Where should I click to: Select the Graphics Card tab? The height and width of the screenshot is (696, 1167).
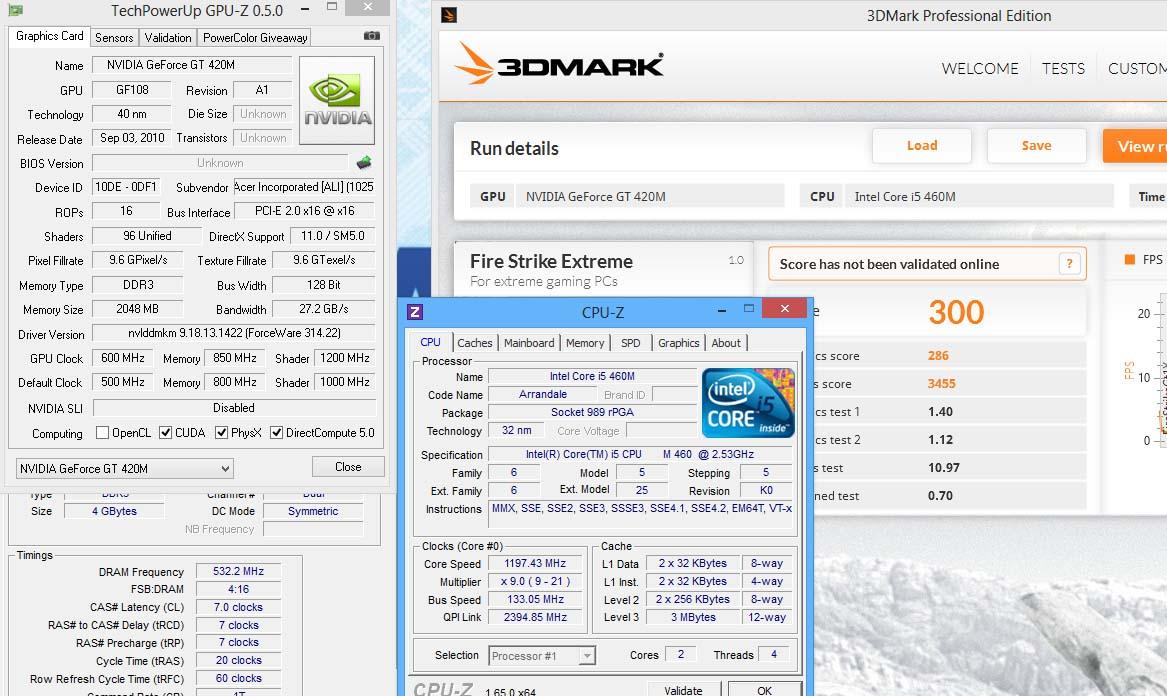(x=49, y=36)
